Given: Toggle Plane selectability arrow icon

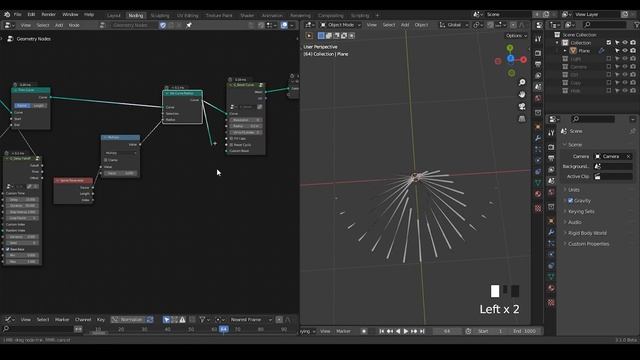Looking at the screenshot, I should point(617,51).
